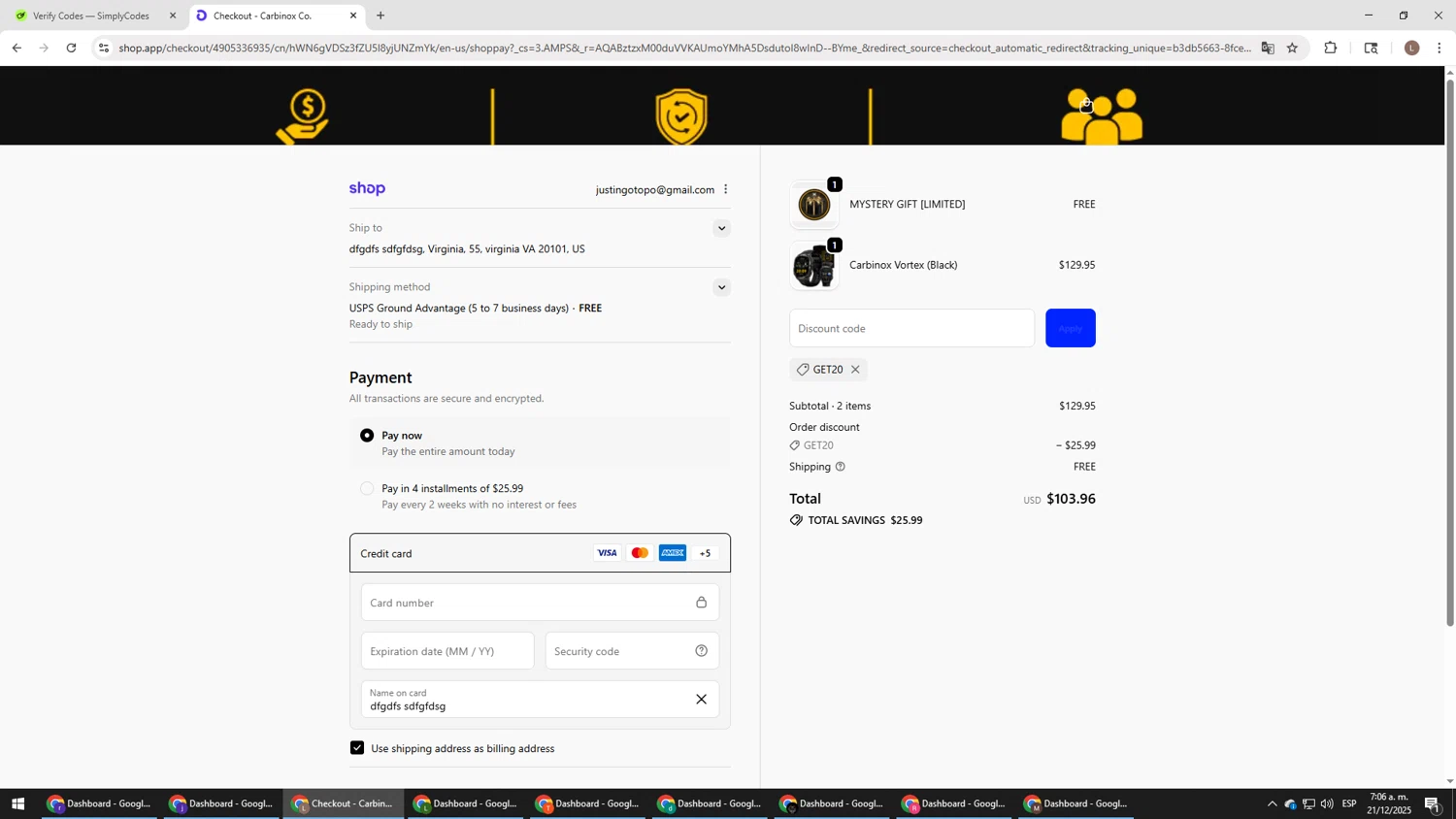Click the Shop logo
1456x819 pixels.
(367, 189)
